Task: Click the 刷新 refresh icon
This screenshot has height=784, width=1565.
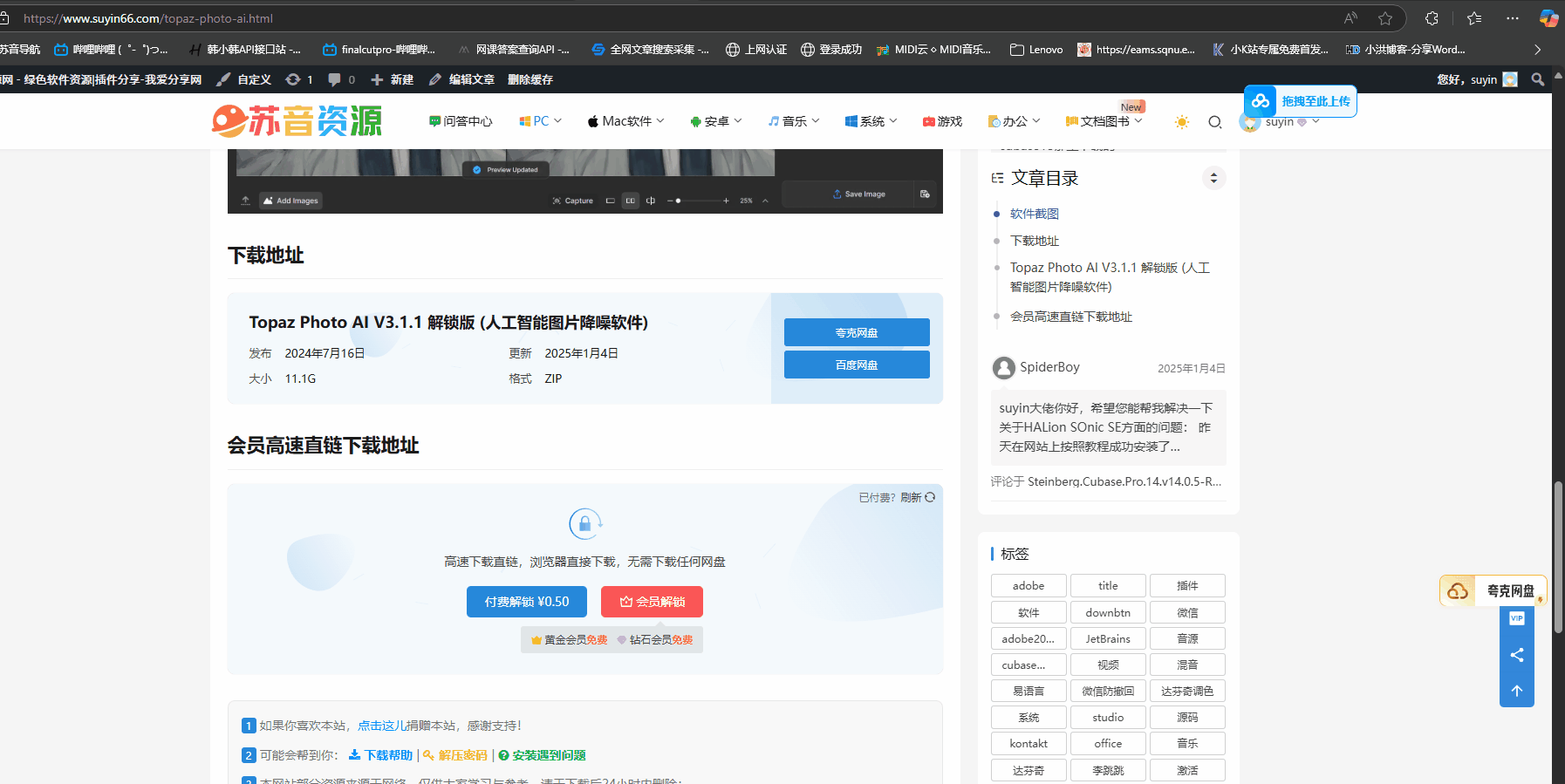Action: coord(930,497)
